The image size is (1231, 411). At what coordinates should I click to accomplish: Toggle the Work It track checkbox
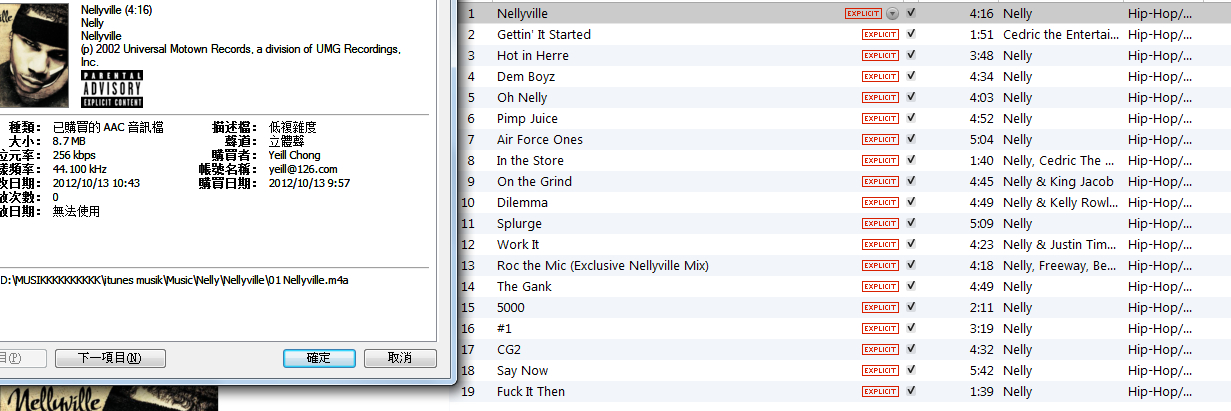[x=911, y=244]
